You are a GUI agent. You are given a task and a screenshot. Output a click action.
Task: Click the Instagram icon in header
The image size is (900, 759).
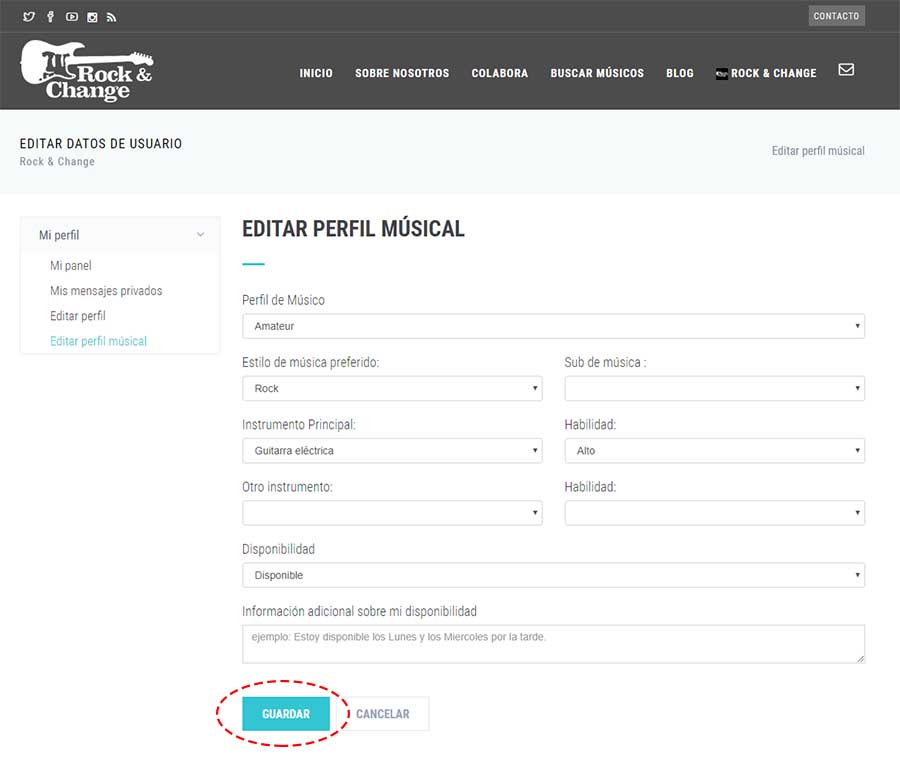click(x=92, y=17)
